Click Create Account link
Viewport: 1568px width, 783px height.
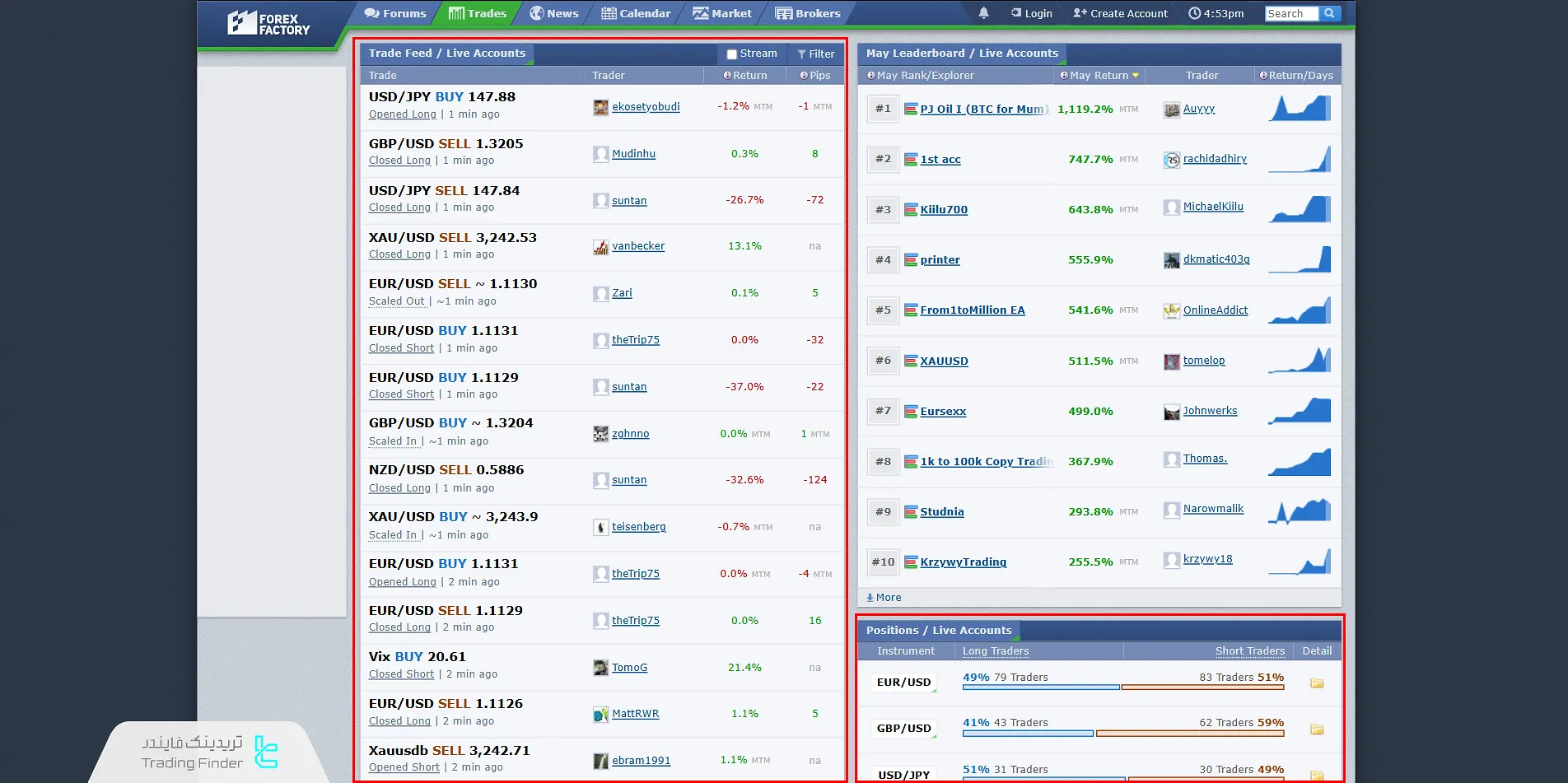click(1120, 13)
